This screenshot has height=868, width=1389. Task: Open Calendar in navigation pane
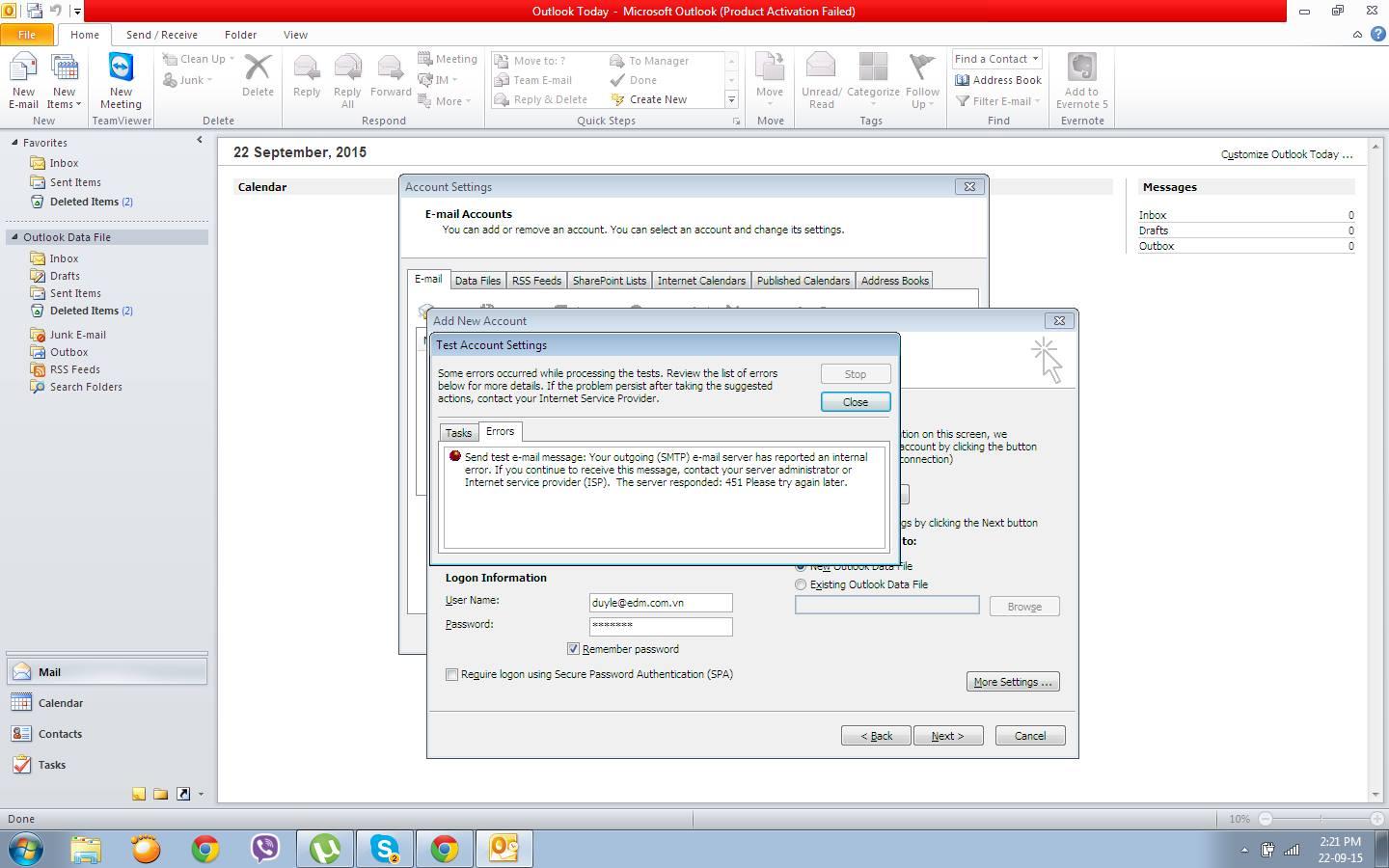[x=106, y=703]
